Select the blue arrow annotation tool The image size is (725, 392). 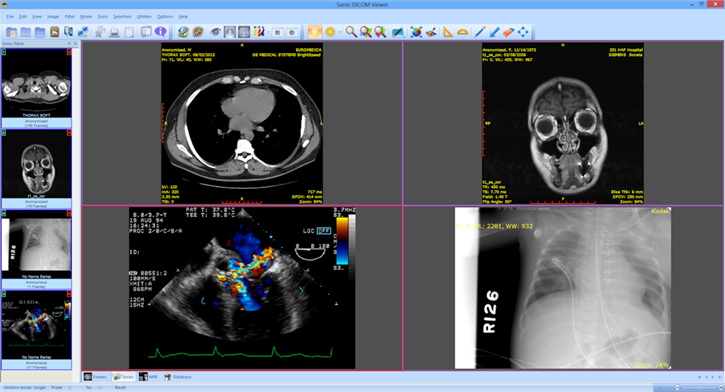pos(494,32)
